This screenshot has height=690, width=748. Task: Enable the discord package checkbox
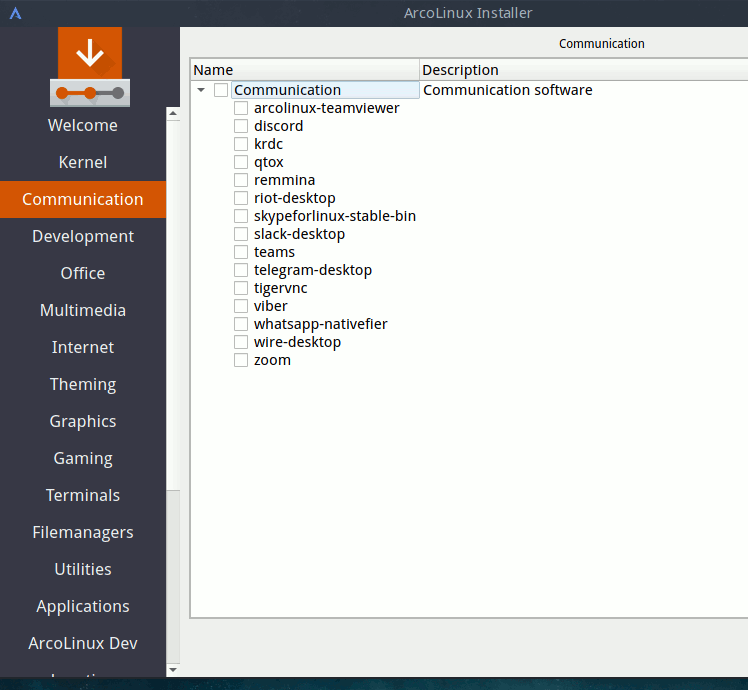point(241,126)
